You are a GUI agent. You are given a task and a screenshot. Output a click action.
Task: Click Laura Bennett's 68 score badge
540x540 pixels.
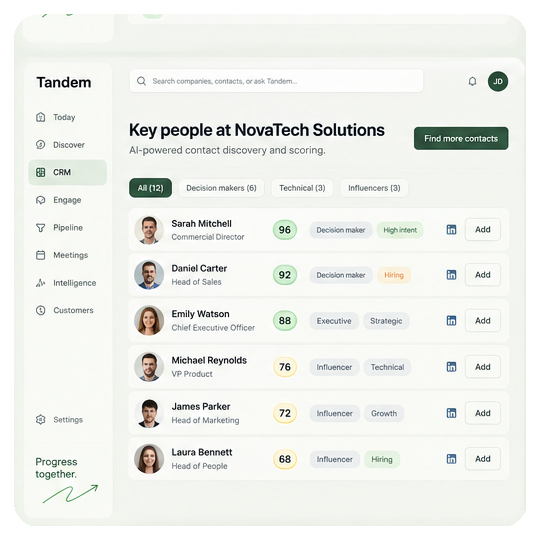click(x=285, y=459)
